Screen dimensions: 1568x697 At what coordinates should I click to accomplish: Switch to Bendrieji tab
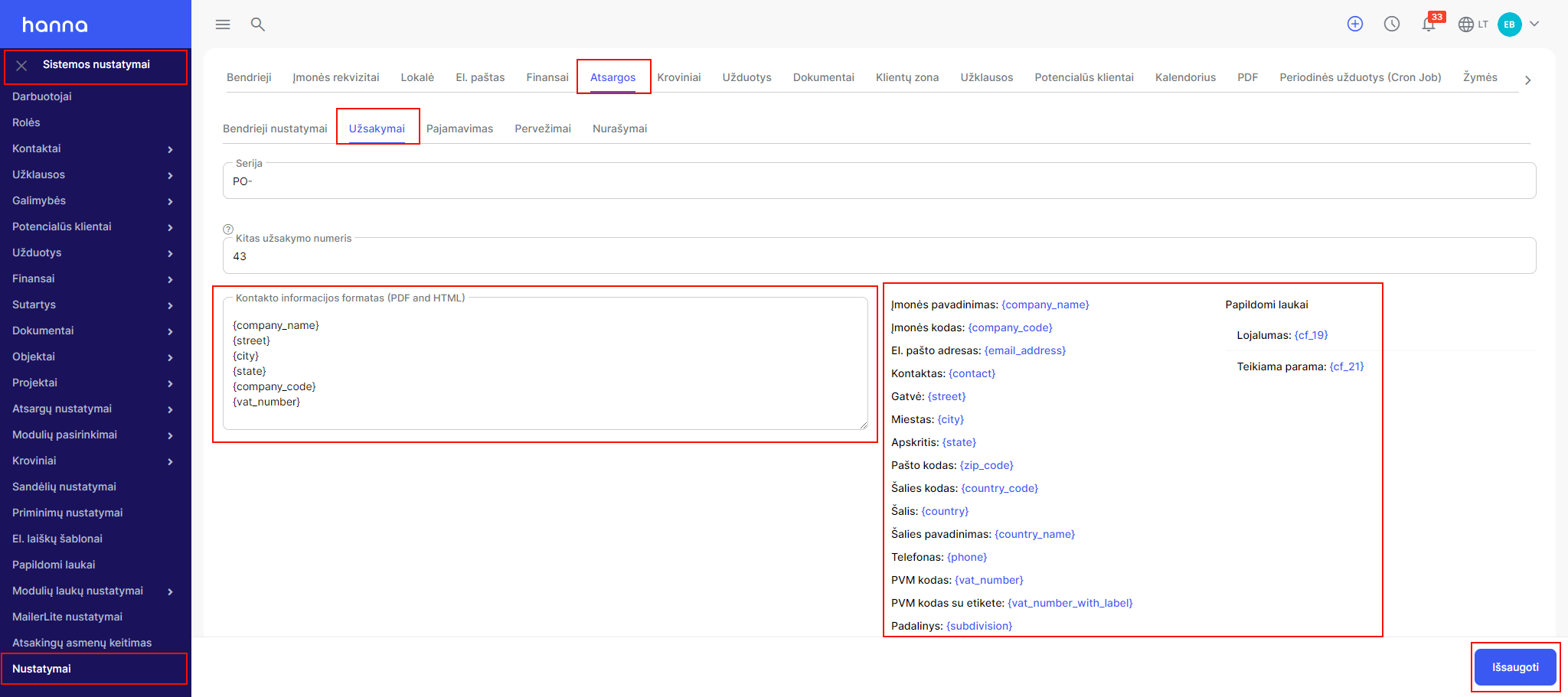249,77
